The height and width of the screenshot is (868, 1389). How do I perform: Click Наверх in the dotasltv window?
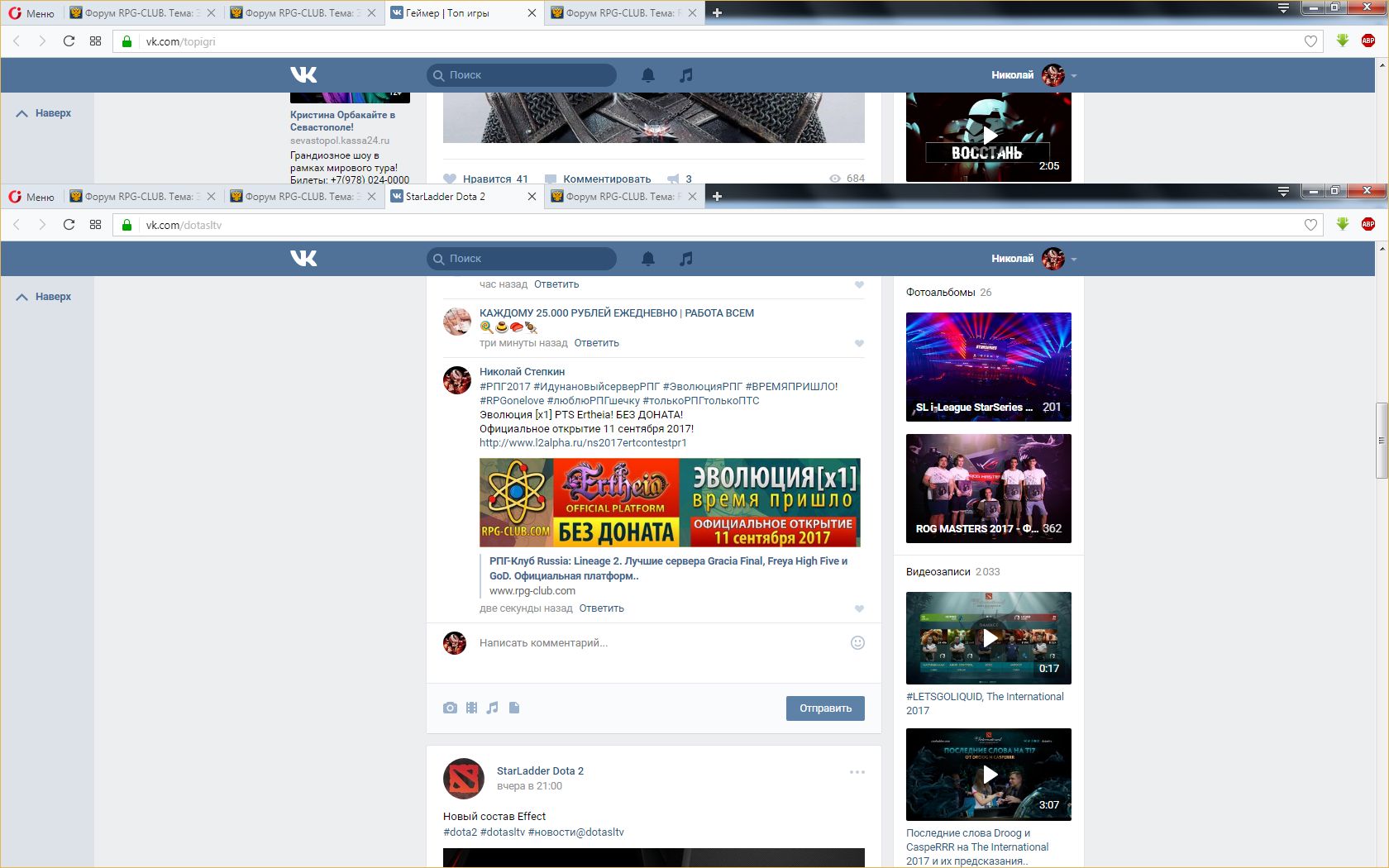click(44, 297)
